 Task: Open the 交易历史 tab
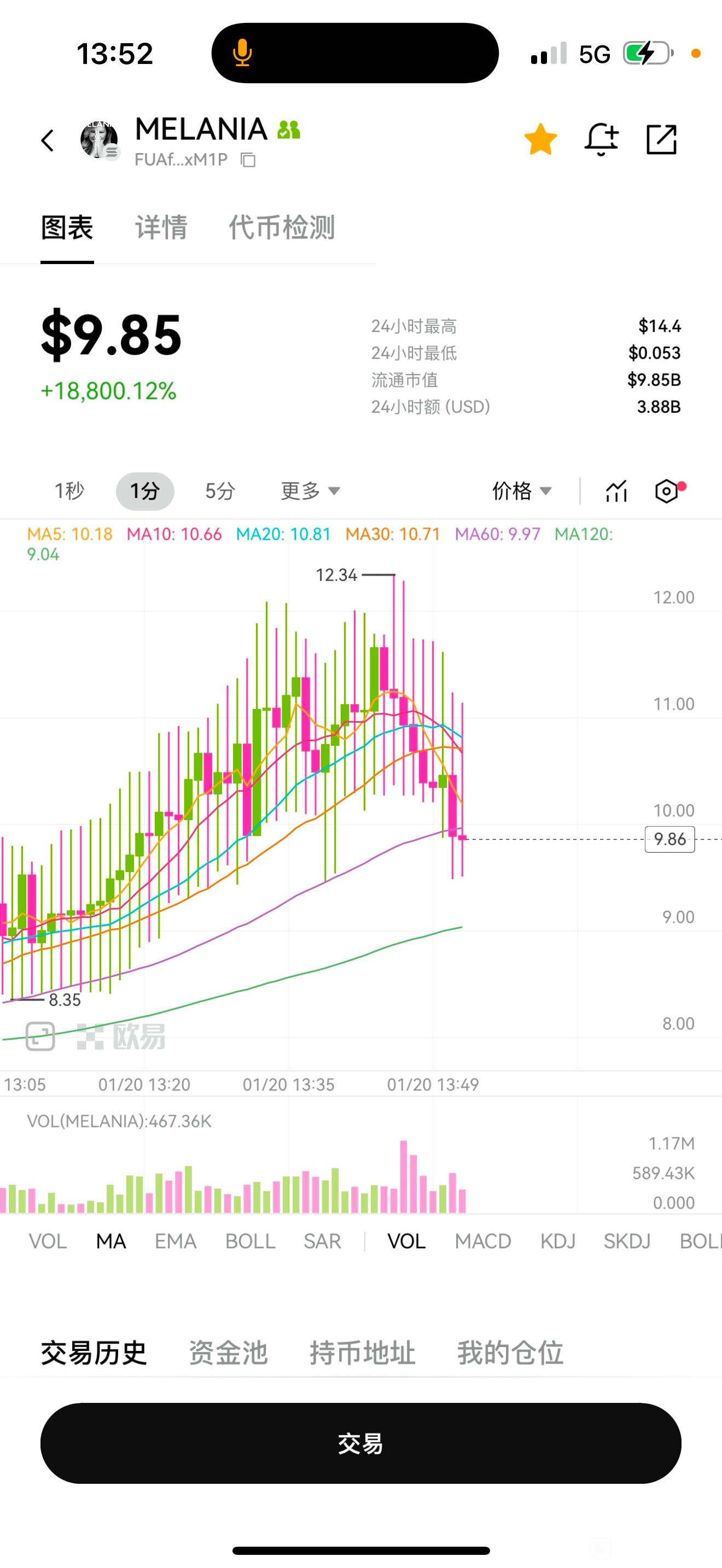[x=94, y=1353]
